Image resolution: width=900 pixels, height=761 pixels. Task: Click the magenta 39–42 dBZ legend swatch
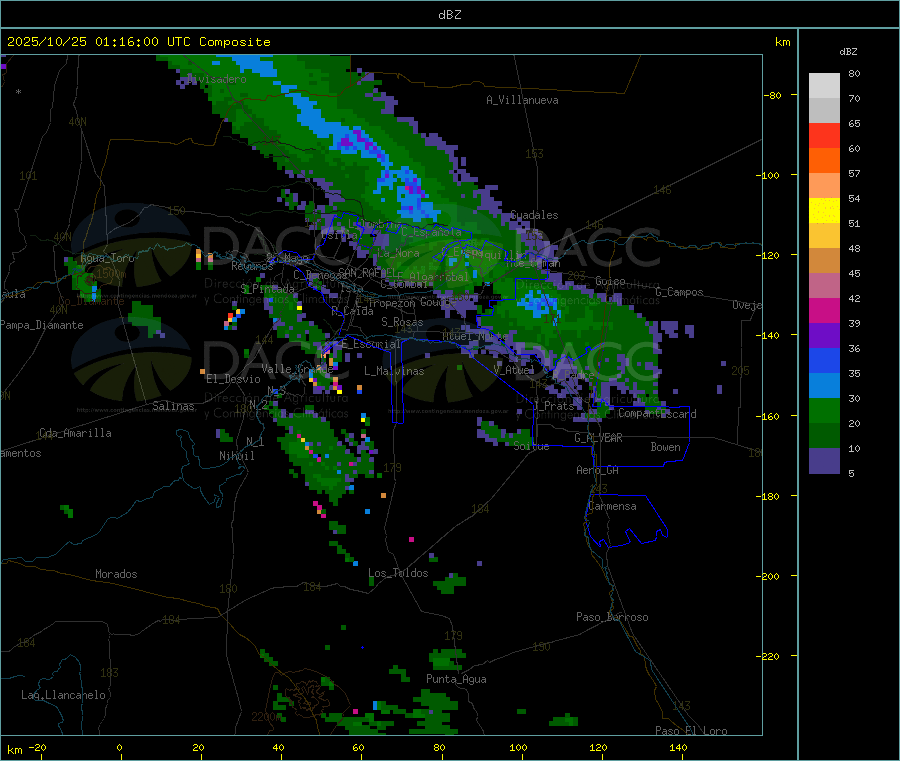click(824, 310)
